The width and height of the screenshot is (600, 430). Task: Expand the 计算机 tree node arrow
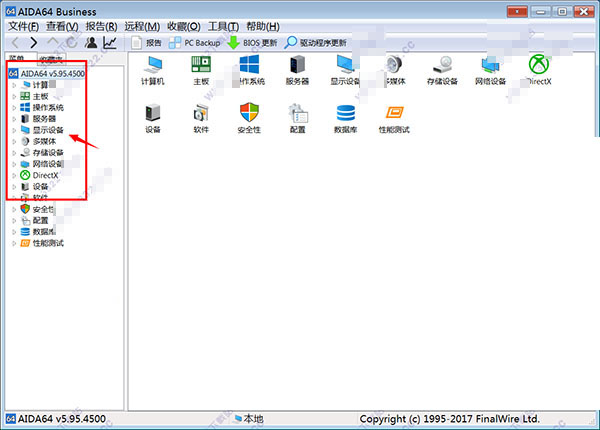14,85
